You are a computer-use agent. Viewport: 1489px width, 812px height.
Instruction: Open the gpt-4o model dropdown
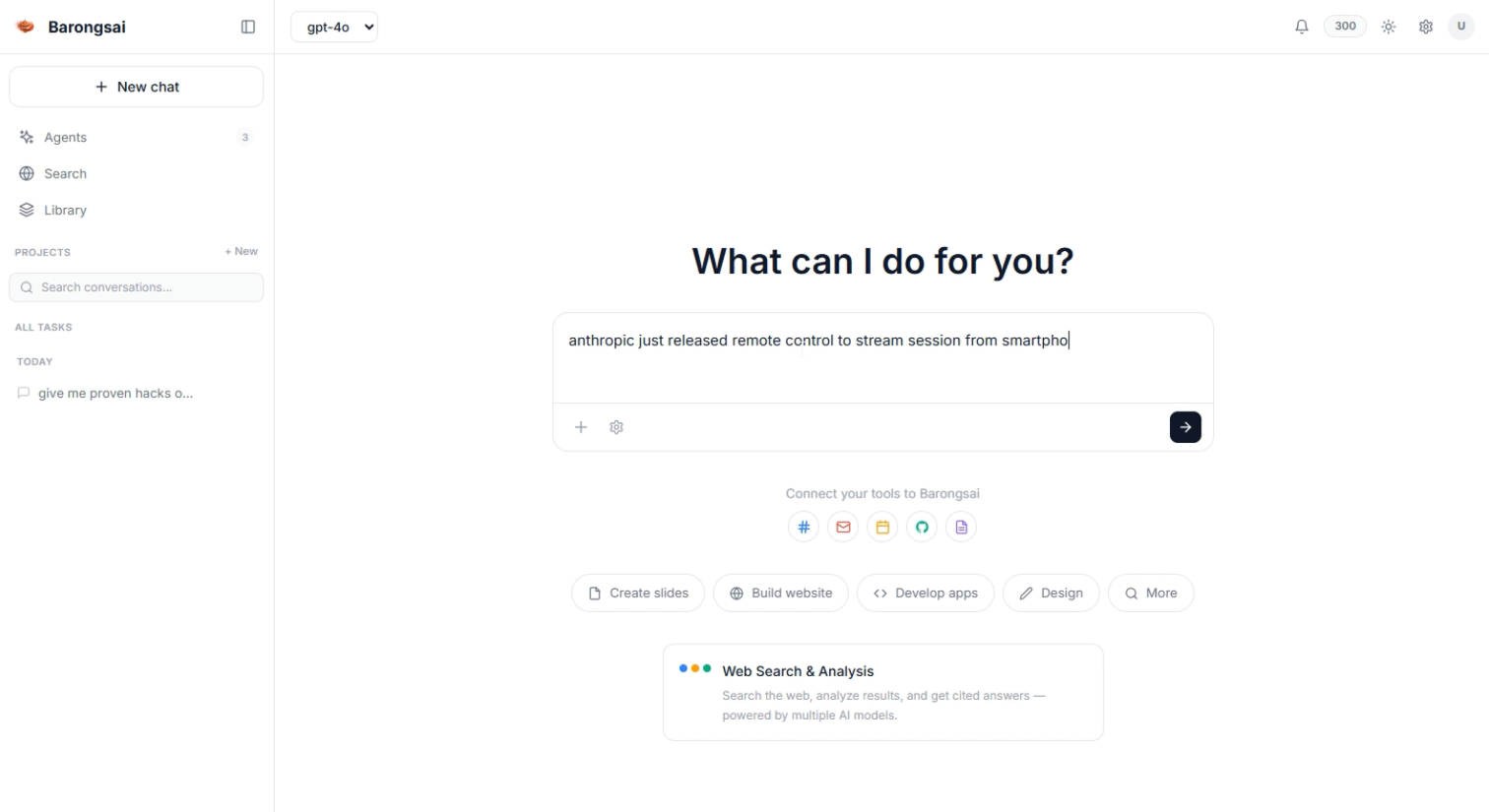[x=334, y=27]
